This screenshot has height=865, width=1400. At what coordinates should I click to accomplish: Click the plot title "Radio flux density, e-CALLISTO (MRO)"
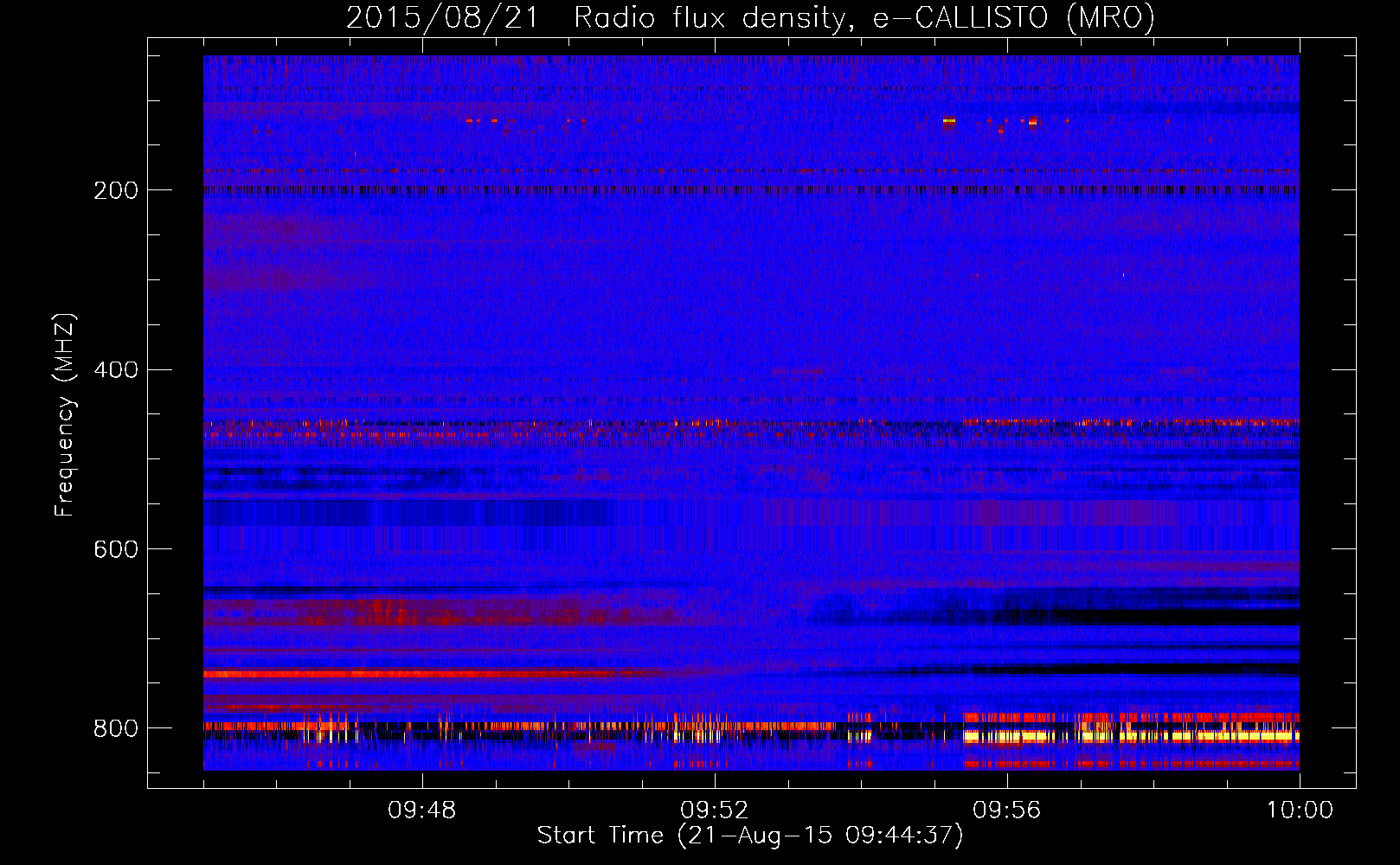click(x=864, y=18)
